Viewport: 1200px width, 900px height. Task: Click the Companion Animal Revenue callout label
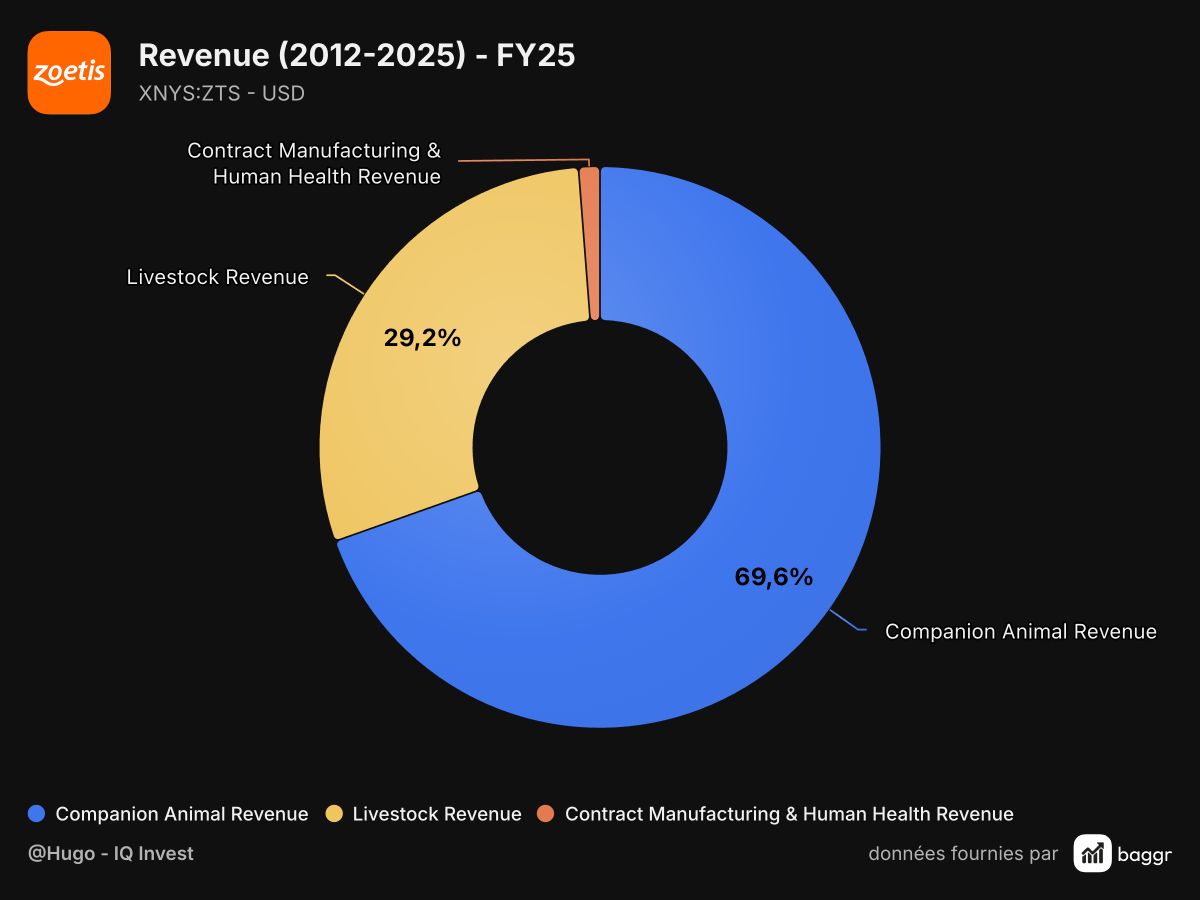tap(1021, 632)
